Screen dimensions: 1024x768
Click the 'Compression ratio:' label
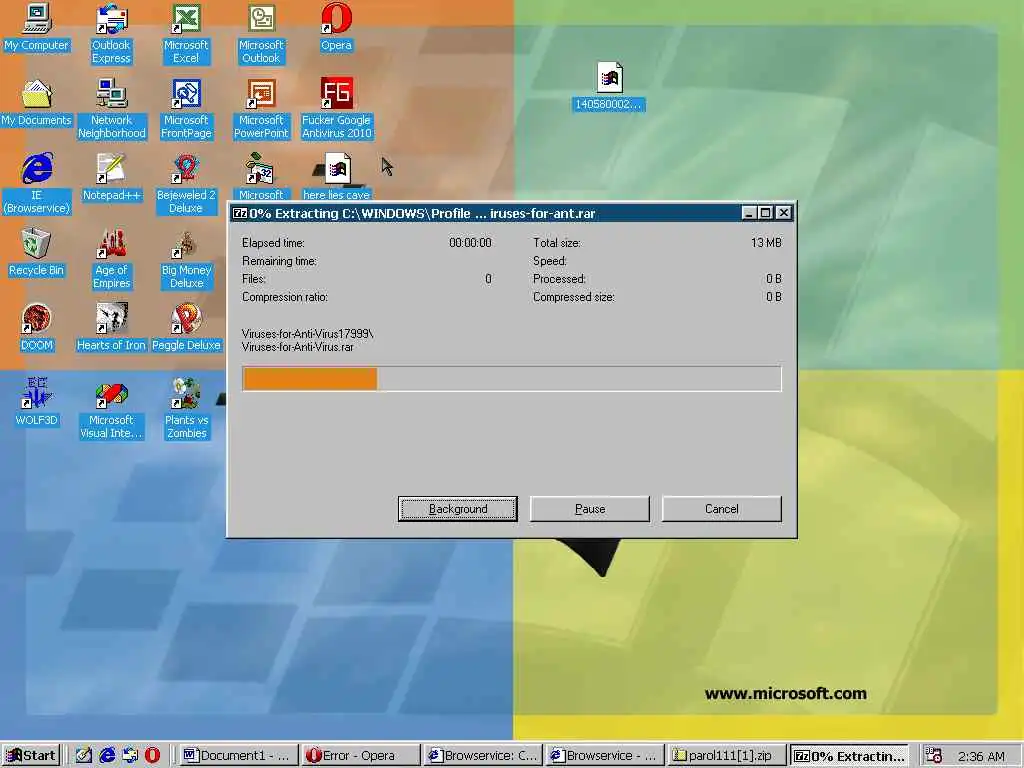pyautogui.click(x=285, y=296)
